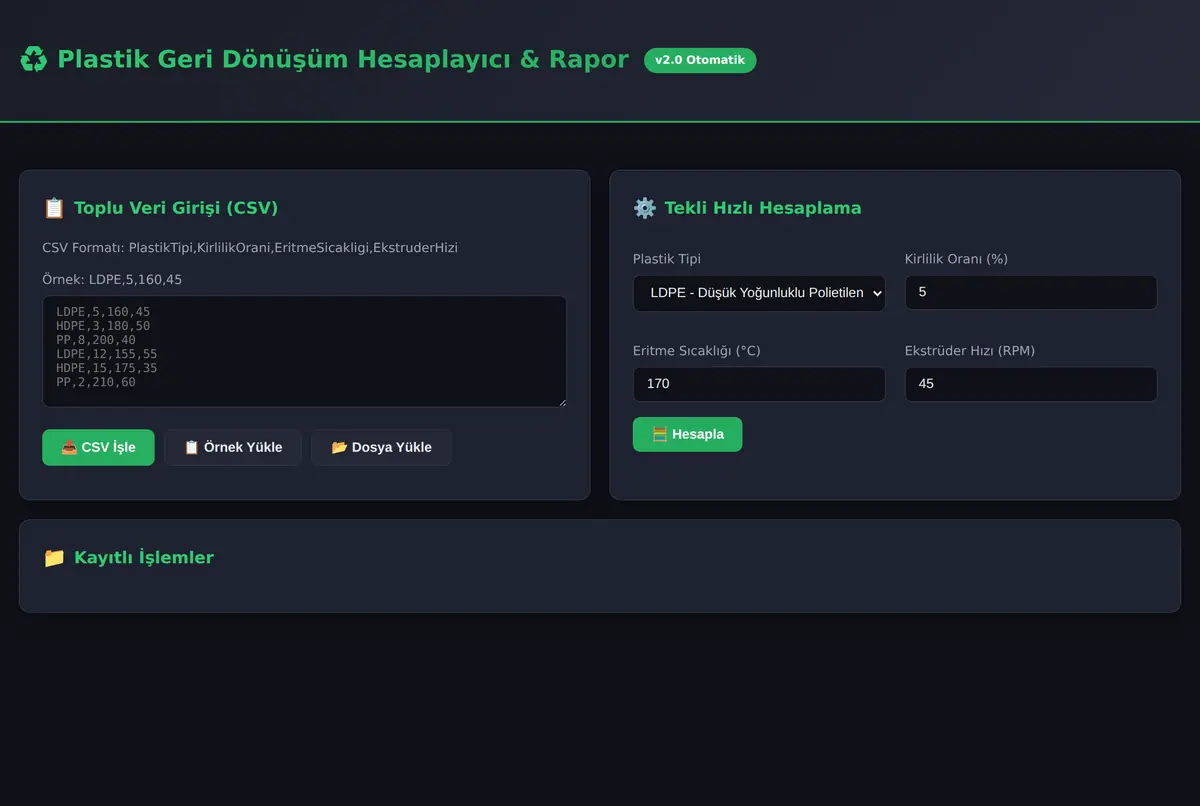
Task: Click the PP,2,210,60 line in textarea
Action: [96, 382]
